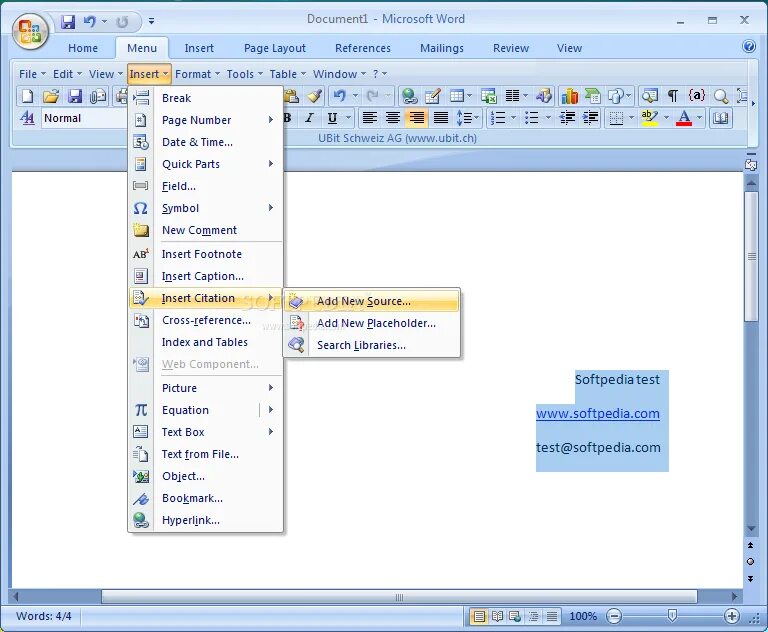
Task: Click the www.softpedia.com link
Action: (598, 413)
